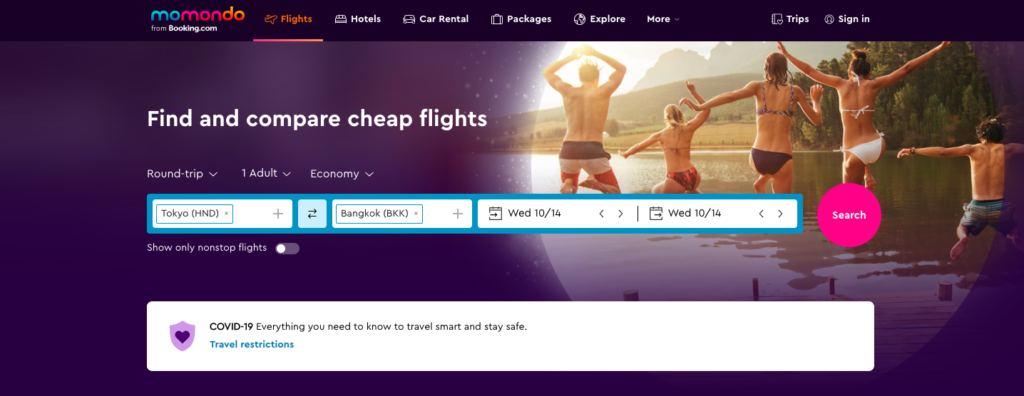Go to the Car Rental tab
Viewport: 1024px width, 396px height.
(x=436, y=19)
